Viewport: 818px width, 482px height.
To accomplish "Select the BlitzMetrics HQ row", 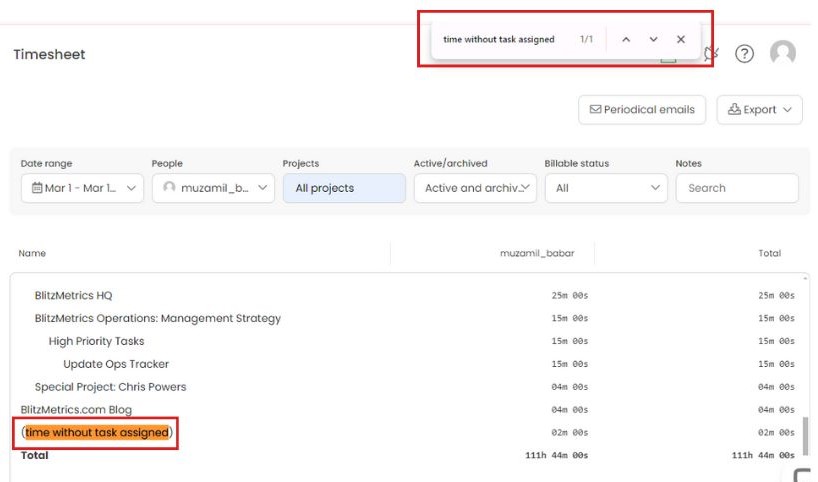I will [73, 296].
